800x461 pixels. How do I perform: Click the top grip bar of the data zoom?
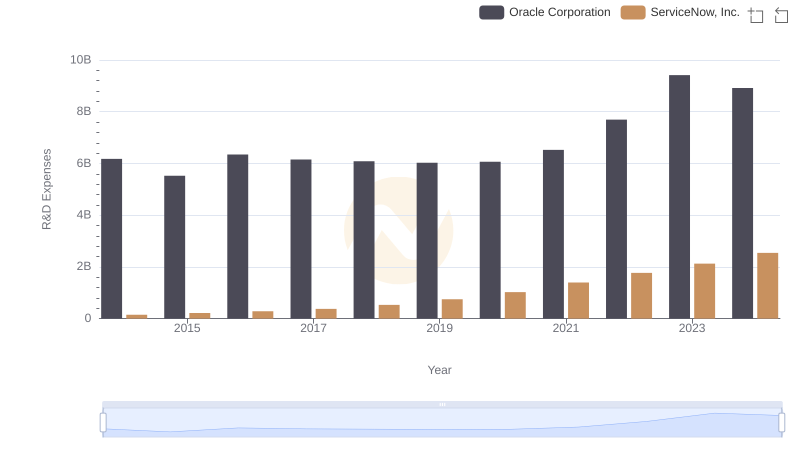(x=442, y=404)
